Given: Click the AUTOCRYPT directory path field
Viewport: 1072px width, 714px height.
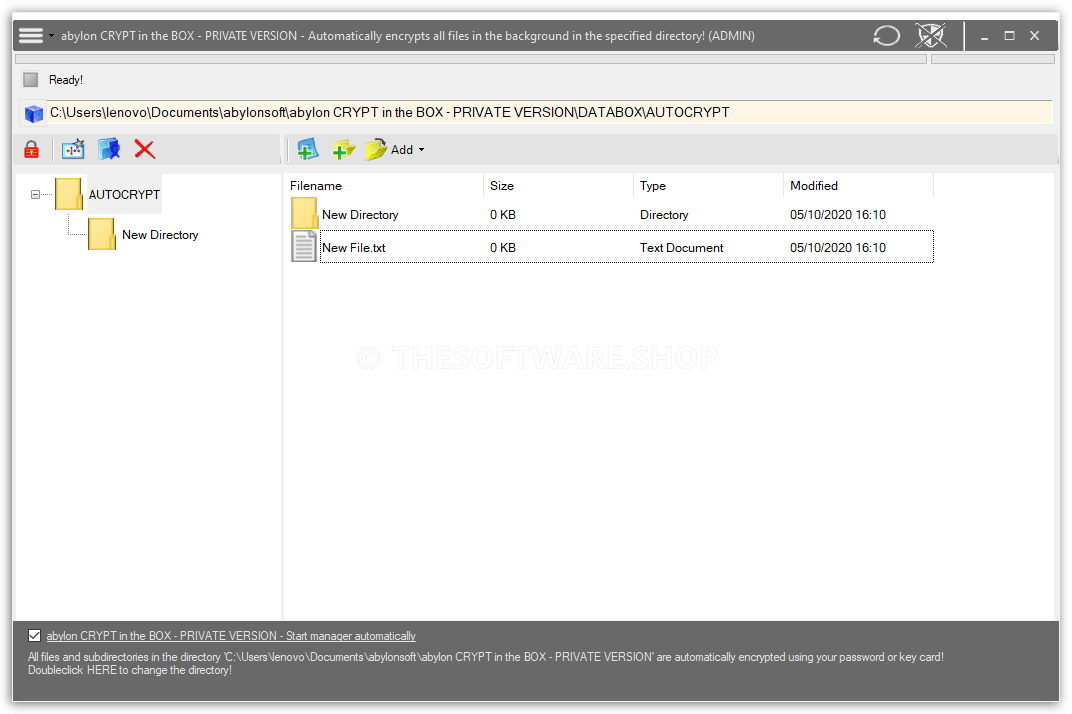Looking at the screenshot, I should click(549, 112).
